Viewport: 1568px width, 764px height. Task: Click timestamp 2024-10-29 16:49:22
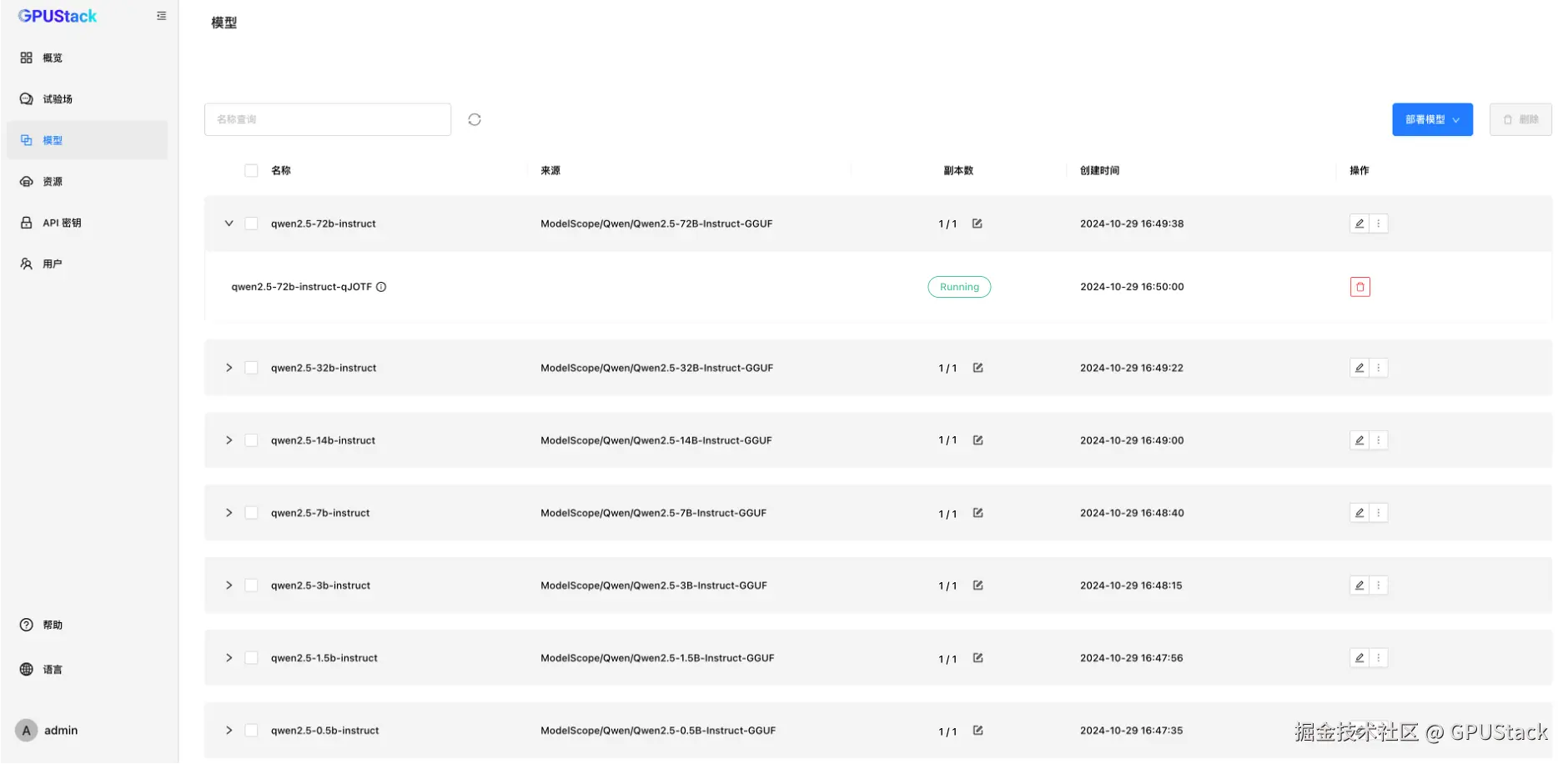1132,368
